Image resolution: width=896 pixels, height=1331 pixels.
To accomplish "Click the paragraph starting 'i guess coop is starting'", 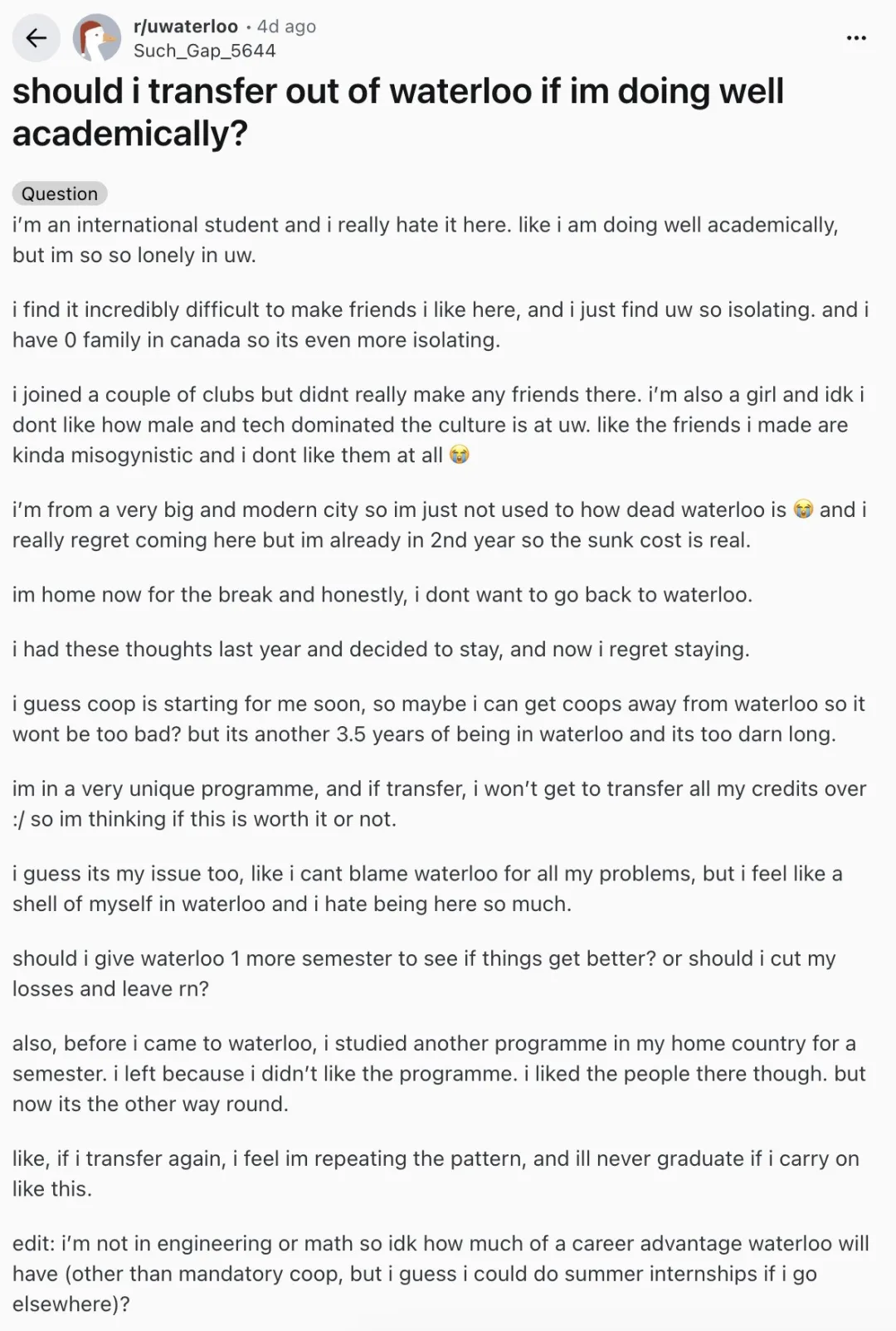I will tap(438, 719).
